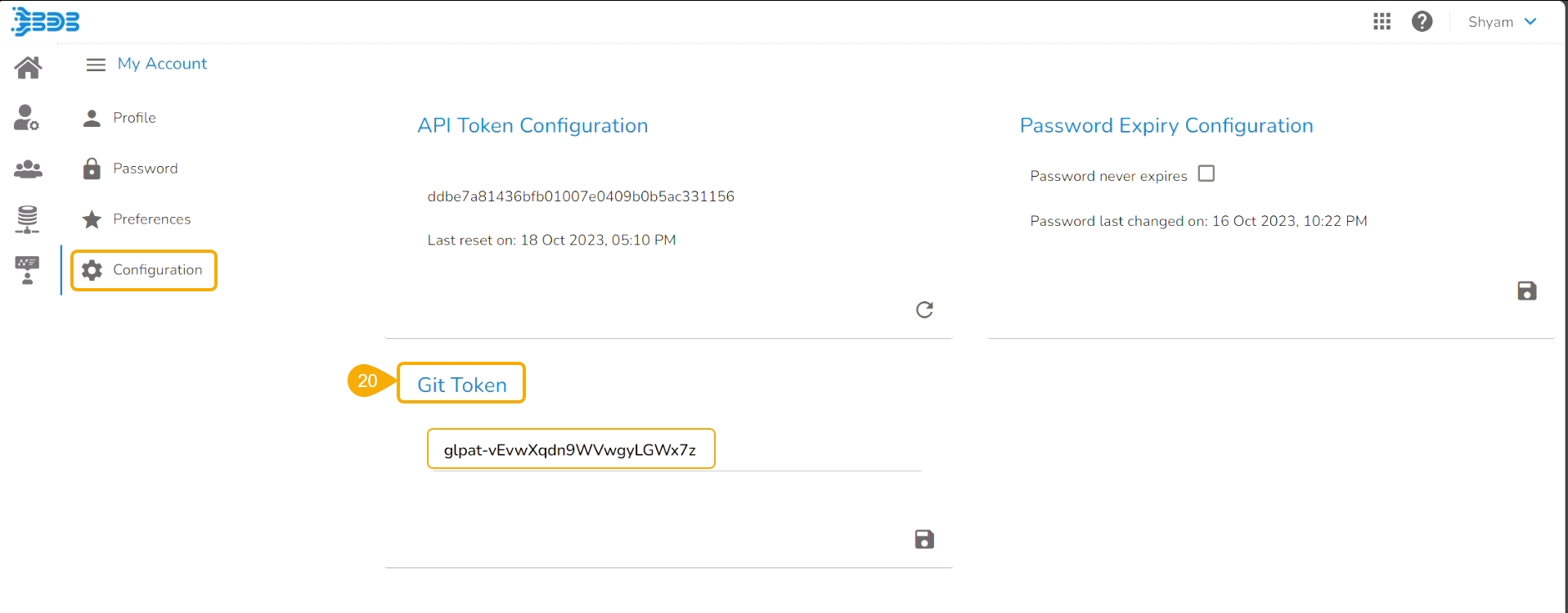Select the Preferences menu item
This screenshot has width=1568, height=613.
pos(151,219)
